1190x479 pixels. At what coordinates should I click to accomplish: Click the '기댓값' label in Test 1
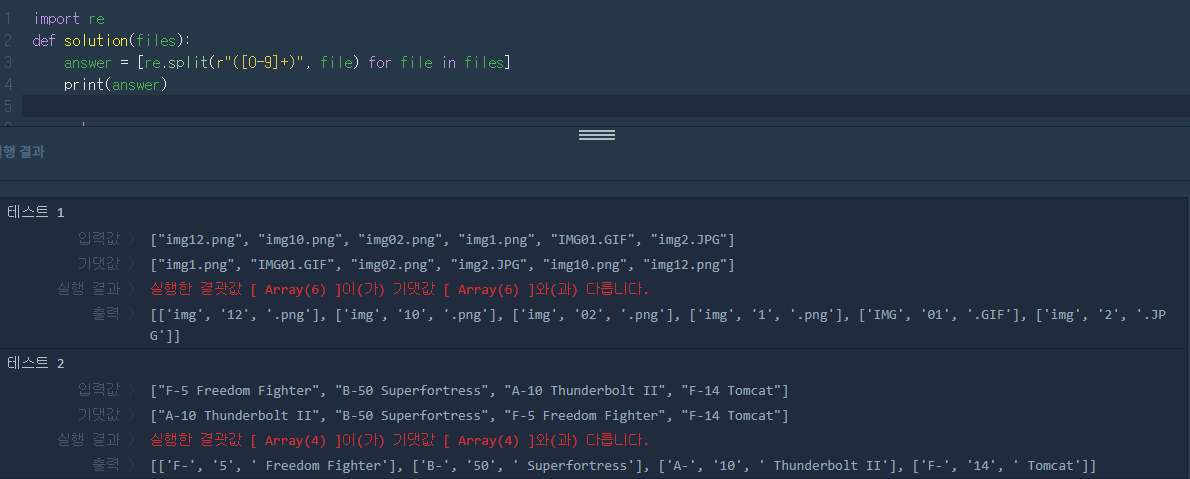pyautogui.click(x=99, y=264)
